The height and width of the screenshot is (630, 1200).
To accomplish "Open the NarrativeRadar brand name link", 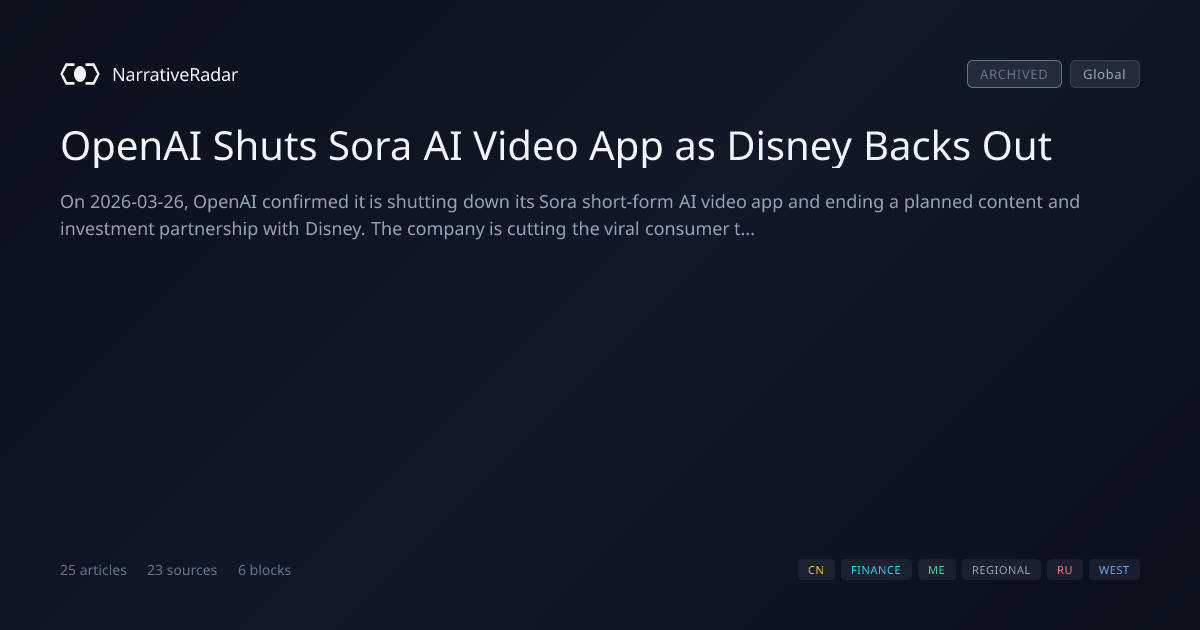I will pos(175,74).
